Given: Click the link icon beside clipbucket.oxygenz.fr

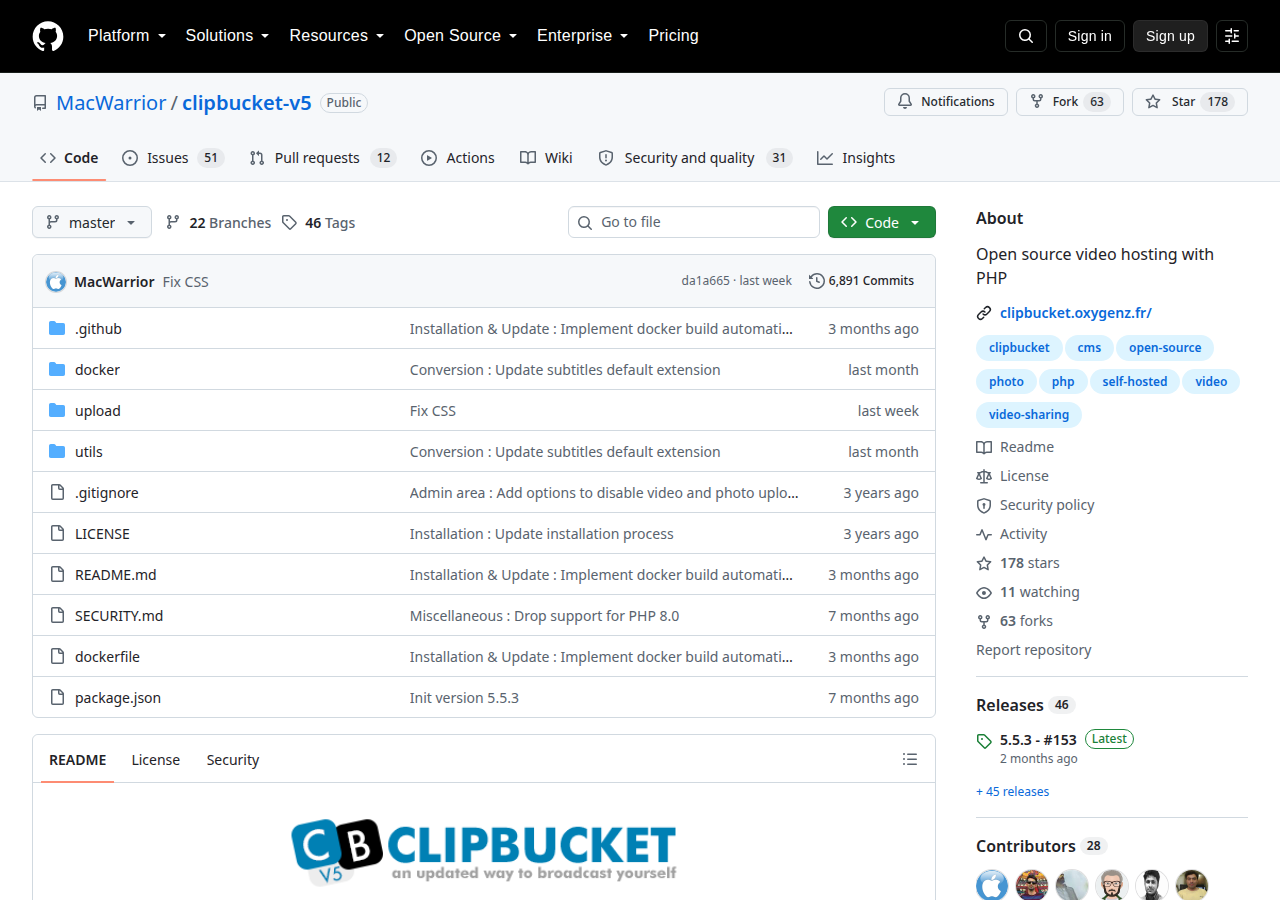Looking at the screenshot, I should (984, 313).
